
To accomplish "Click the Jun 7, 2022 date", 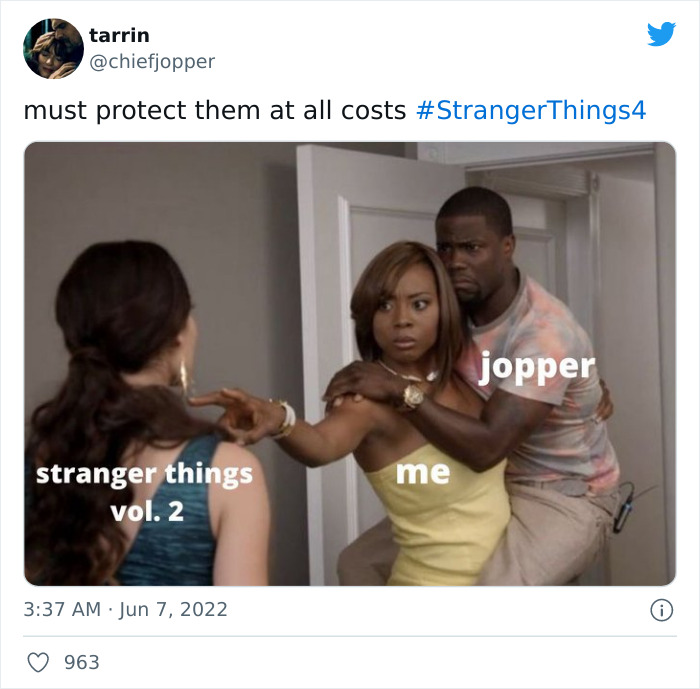I will 173,610.
